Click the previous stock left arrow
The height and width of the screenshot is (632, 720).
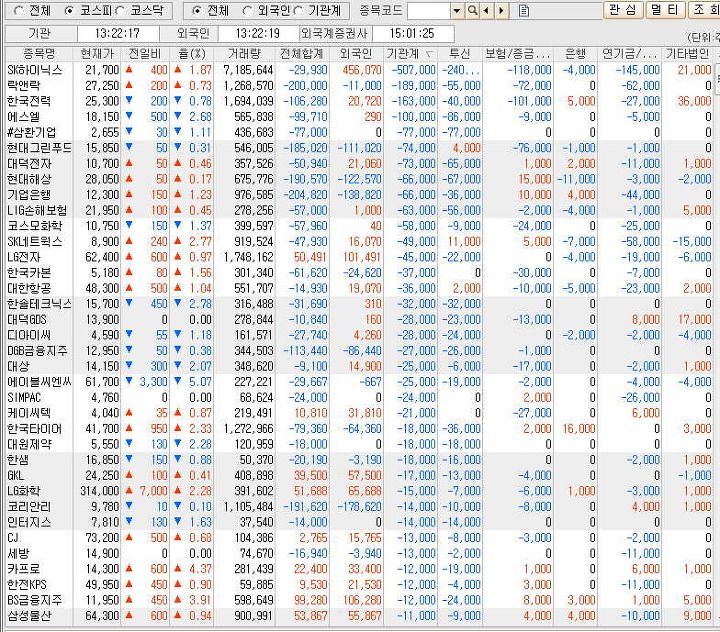(x=486, y=11)
